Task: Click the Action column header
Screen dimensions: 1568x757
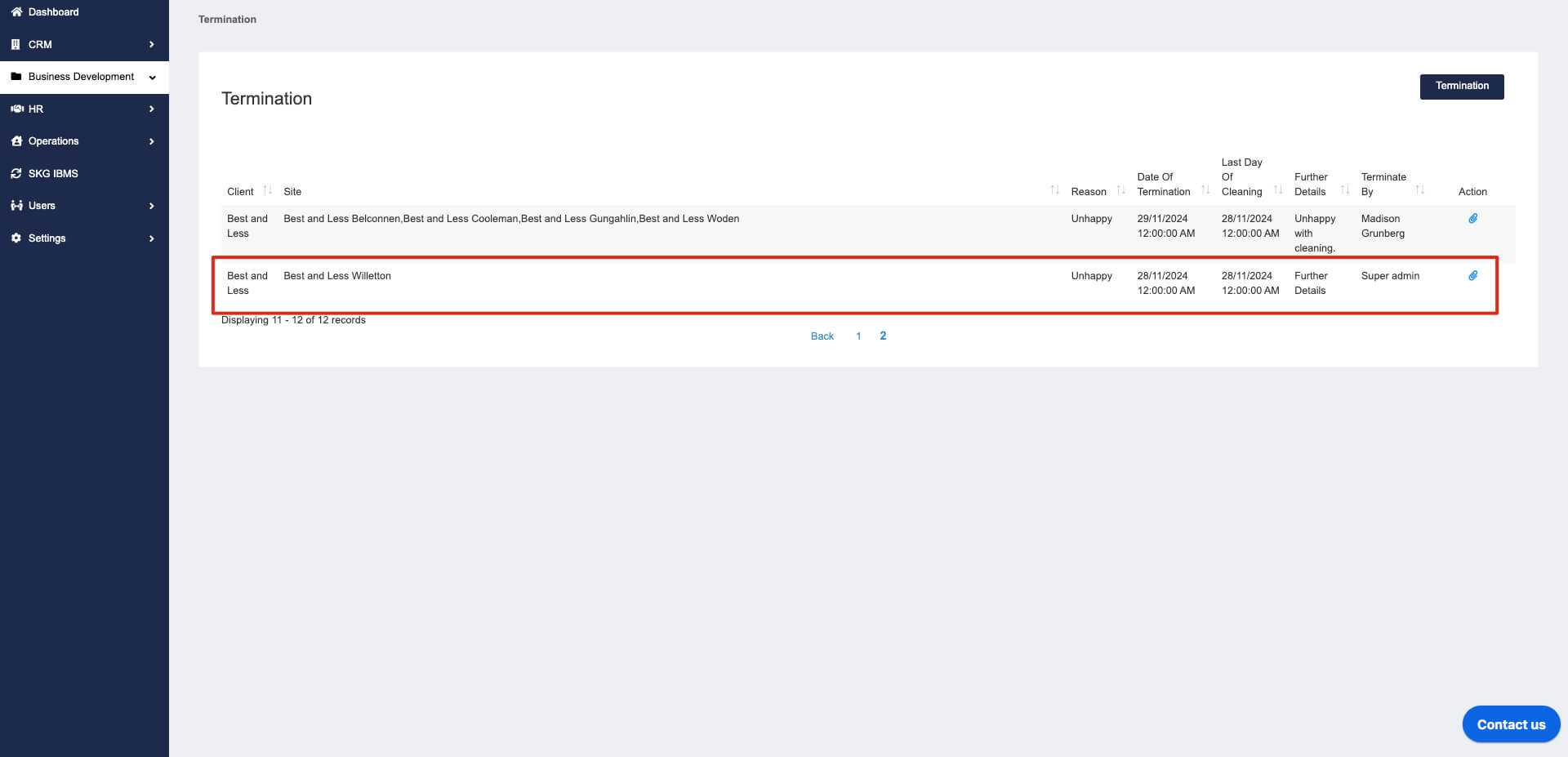Action: coord(1472,192)
